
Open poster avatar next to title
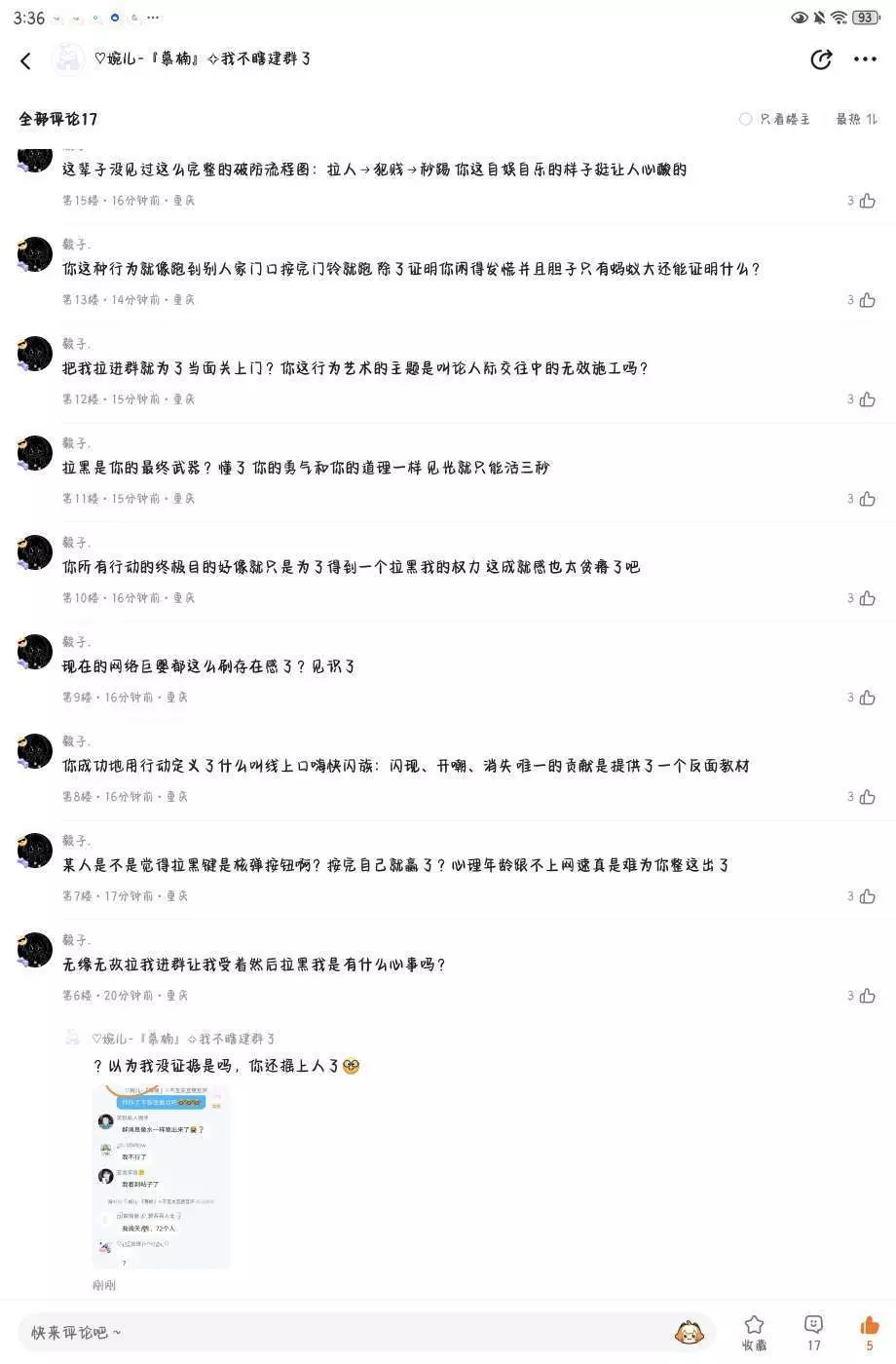[x=68, y=59]
